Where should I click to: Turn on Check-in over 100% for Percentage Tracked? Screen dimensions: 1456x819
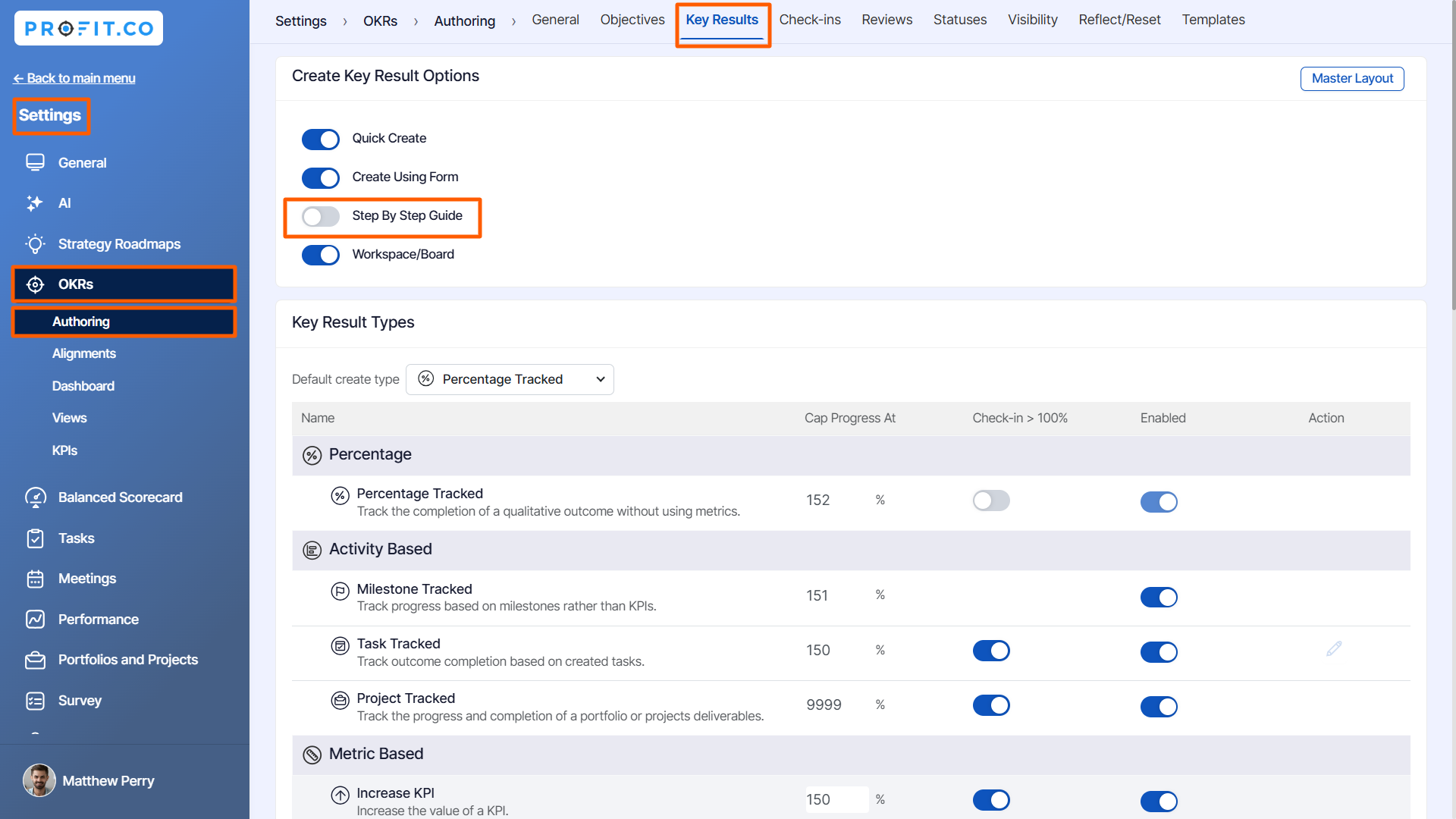click(991, 500)
